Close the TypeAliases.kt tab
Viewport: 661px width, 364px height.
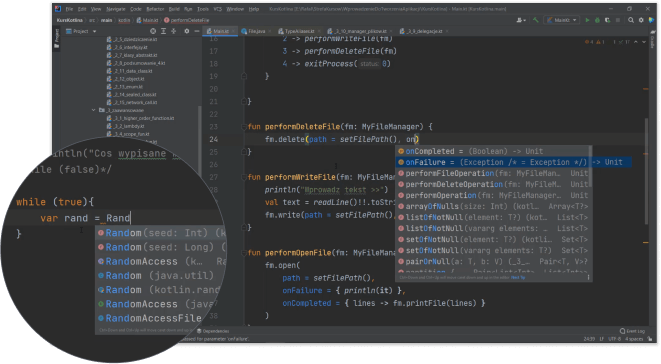pos(319,31)
